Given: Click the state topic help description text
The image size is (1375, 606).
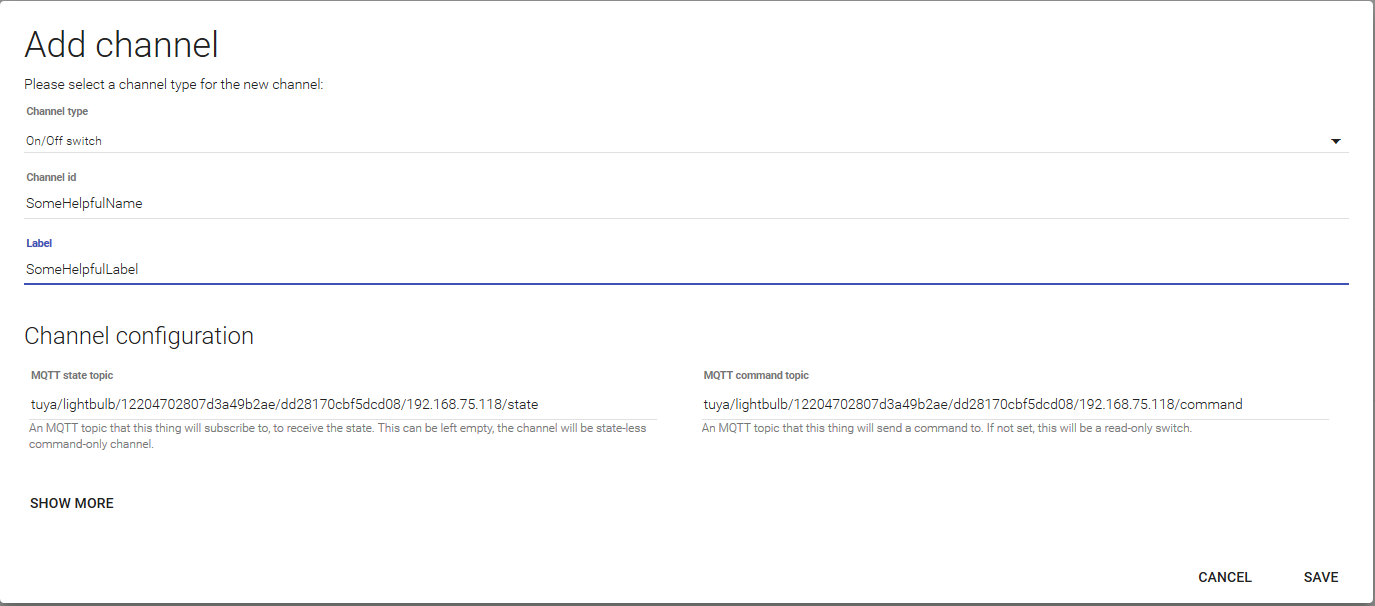Looking at the screenshot, I should [x=337, y=436].
